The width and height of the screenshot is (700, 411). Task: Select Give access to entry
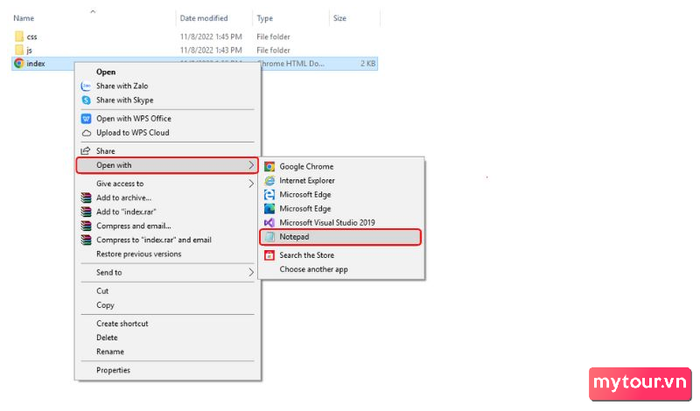pos(120,183)
